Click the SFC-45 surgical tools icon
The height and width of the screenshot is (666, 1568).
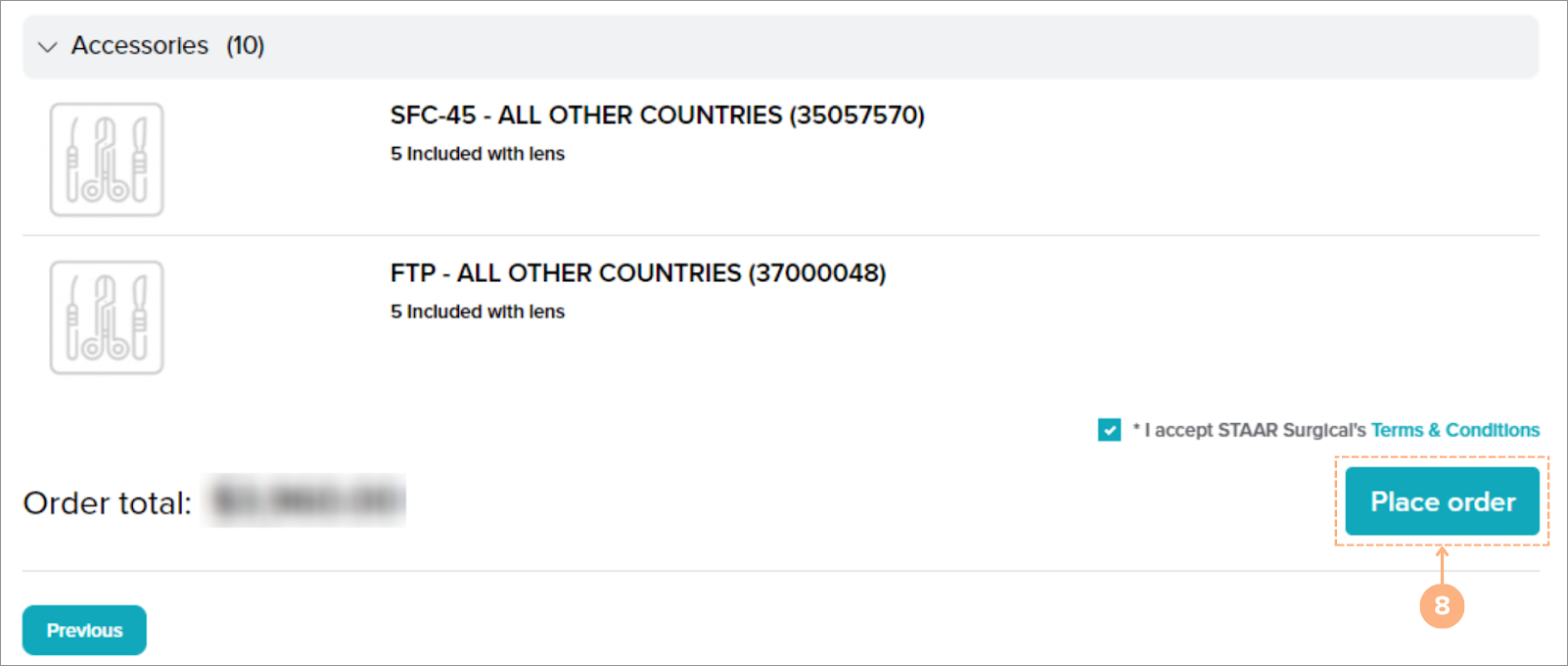pos(107,160)
